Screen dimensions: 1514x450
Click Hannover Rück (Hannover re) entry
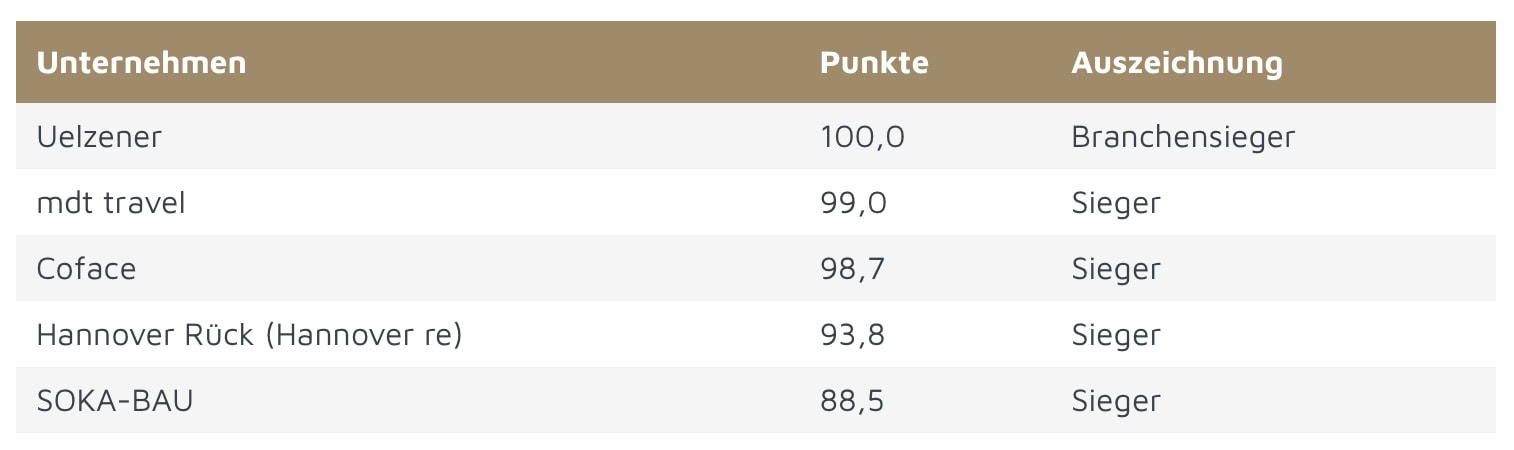coord(249,335)
